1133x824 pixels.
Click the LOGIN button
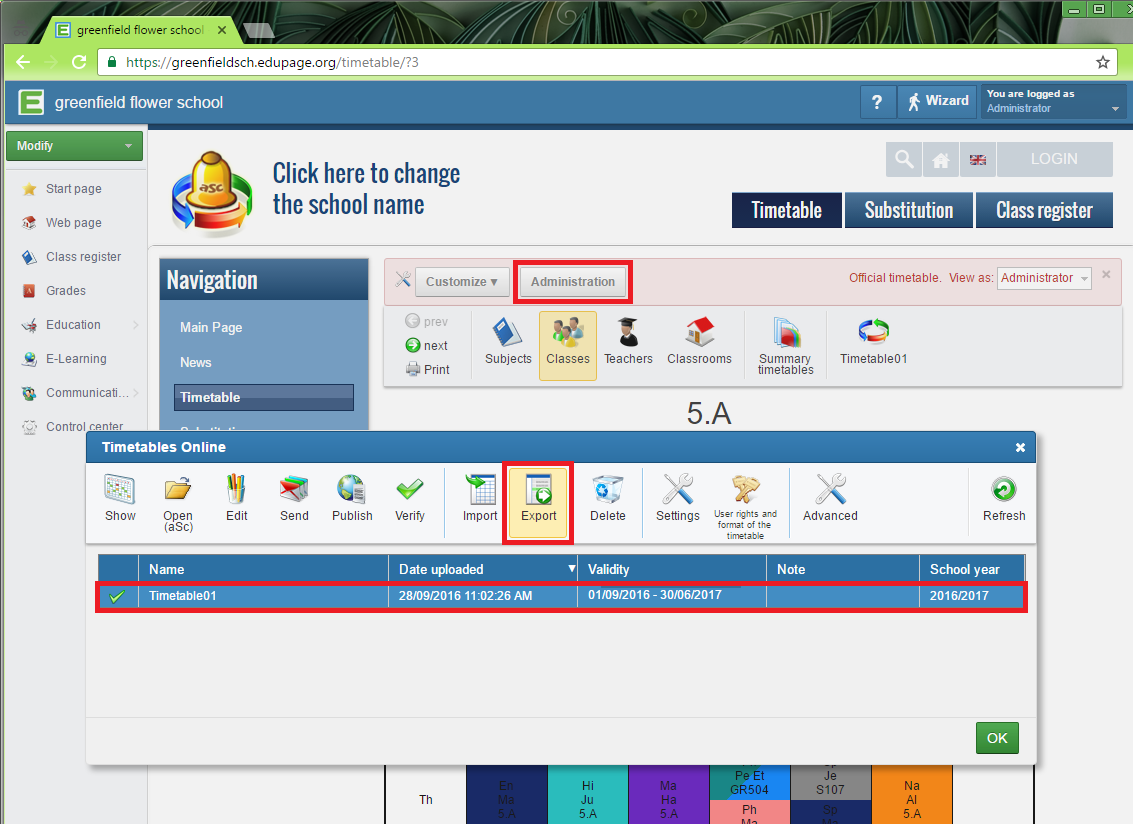point(1054,159)
